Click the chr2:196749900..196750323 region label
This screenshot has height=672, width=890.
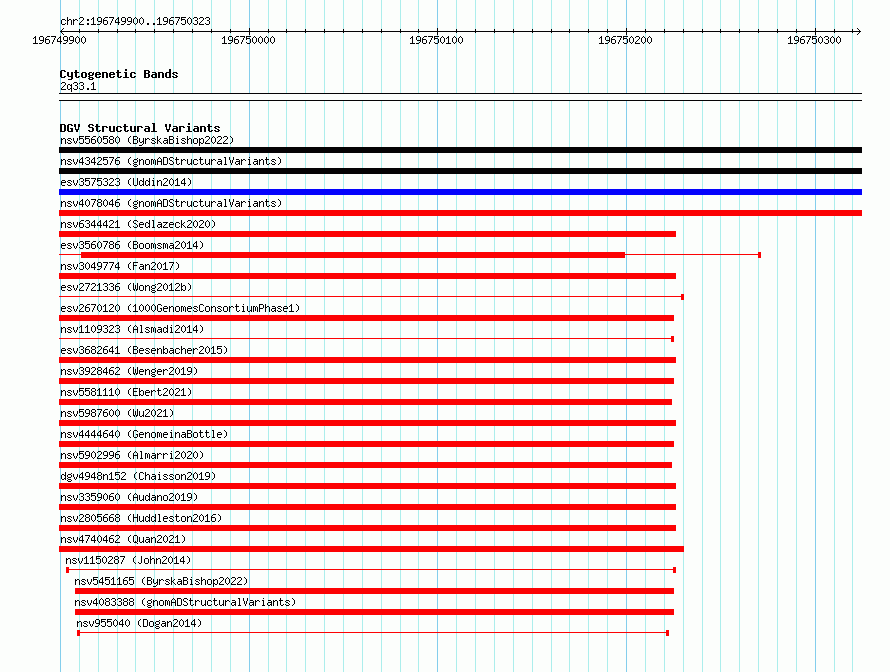click(135, 21)
